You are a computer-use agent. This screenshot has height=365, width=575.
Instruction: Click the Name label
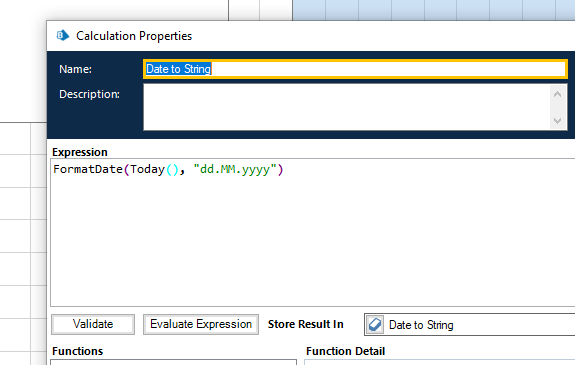76,69
